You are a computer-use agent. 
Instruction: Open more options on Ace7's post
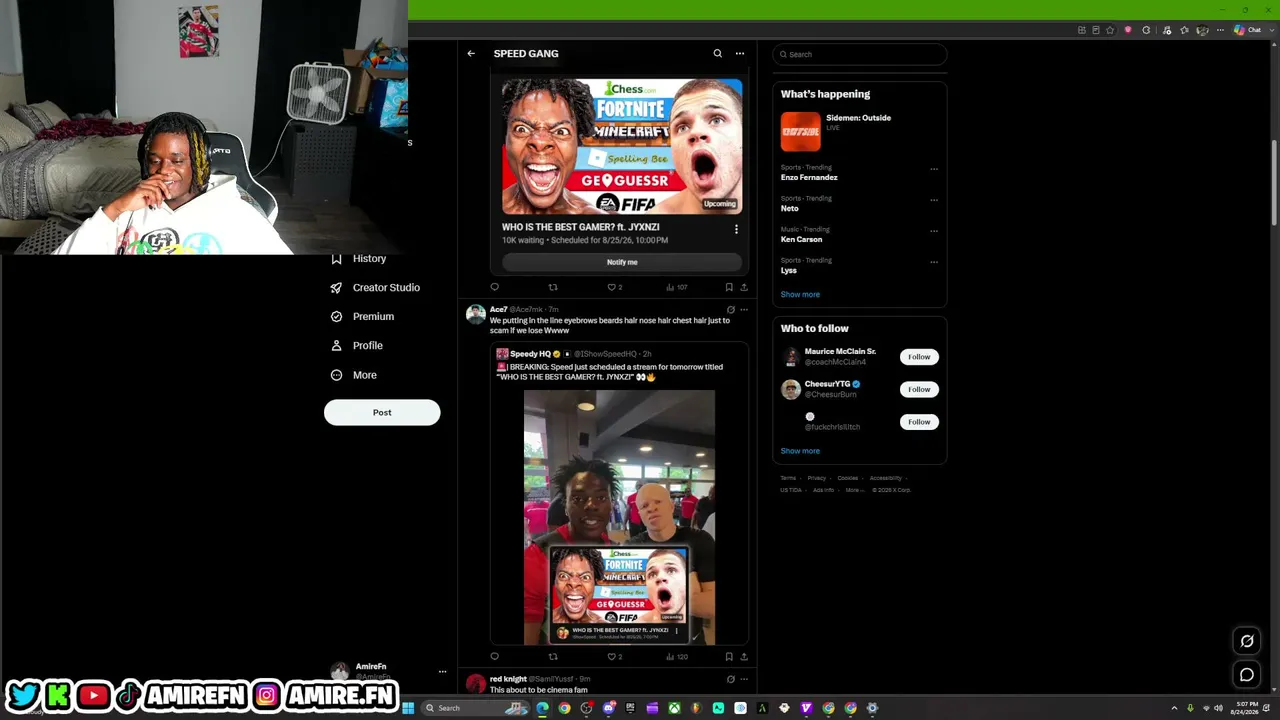click(743, 310)
